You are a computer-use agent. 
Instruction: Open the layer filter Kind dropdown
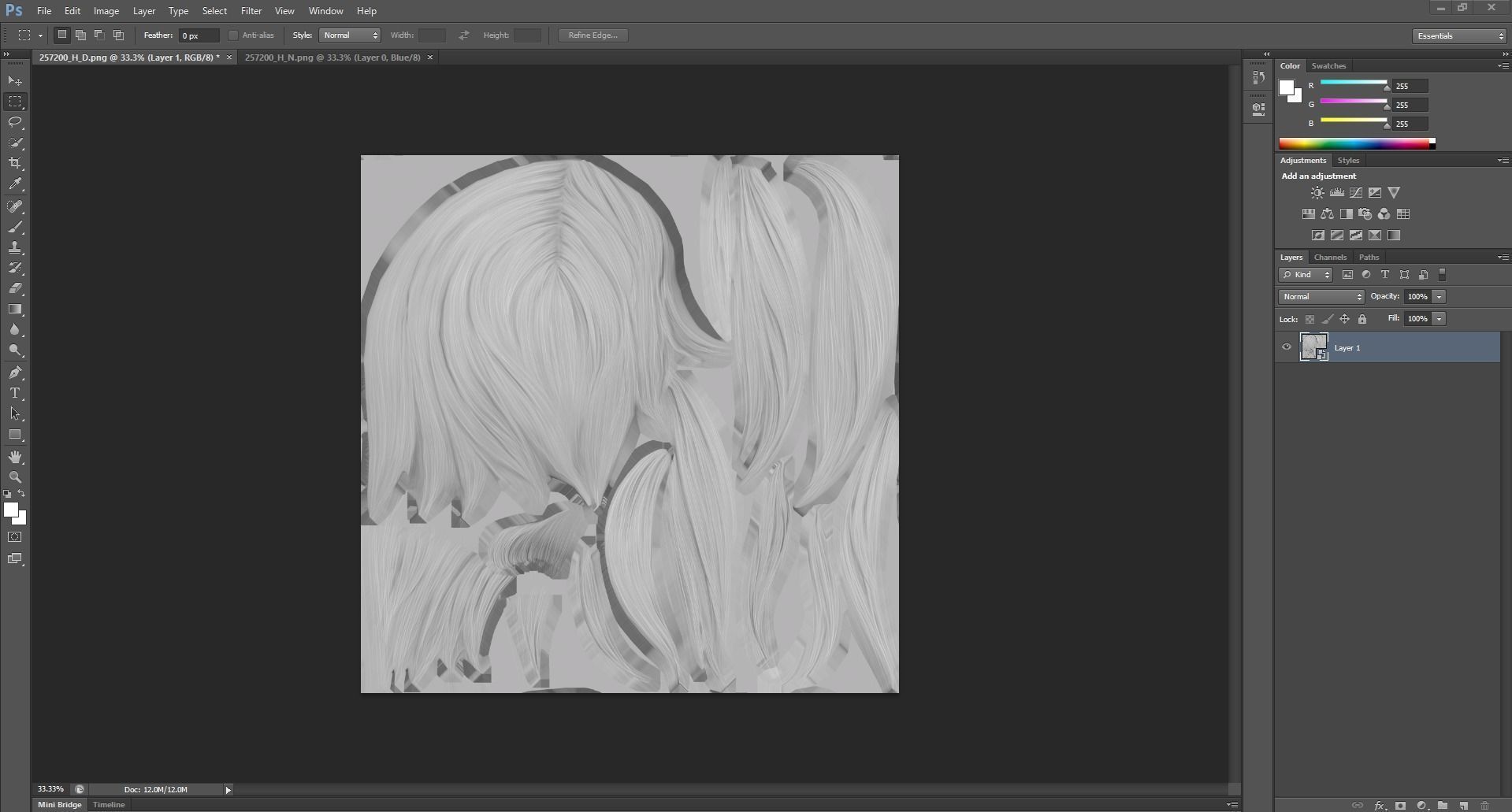(1305, 275)
